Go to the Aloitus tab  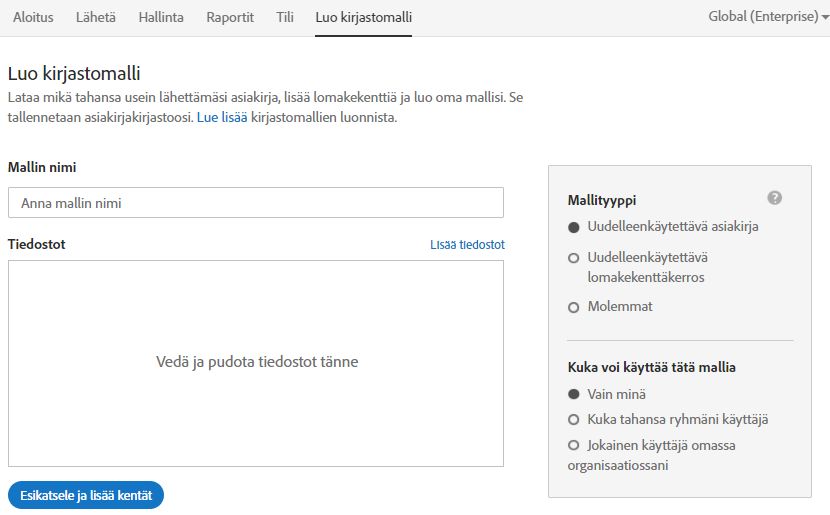(x=33, y=17)
